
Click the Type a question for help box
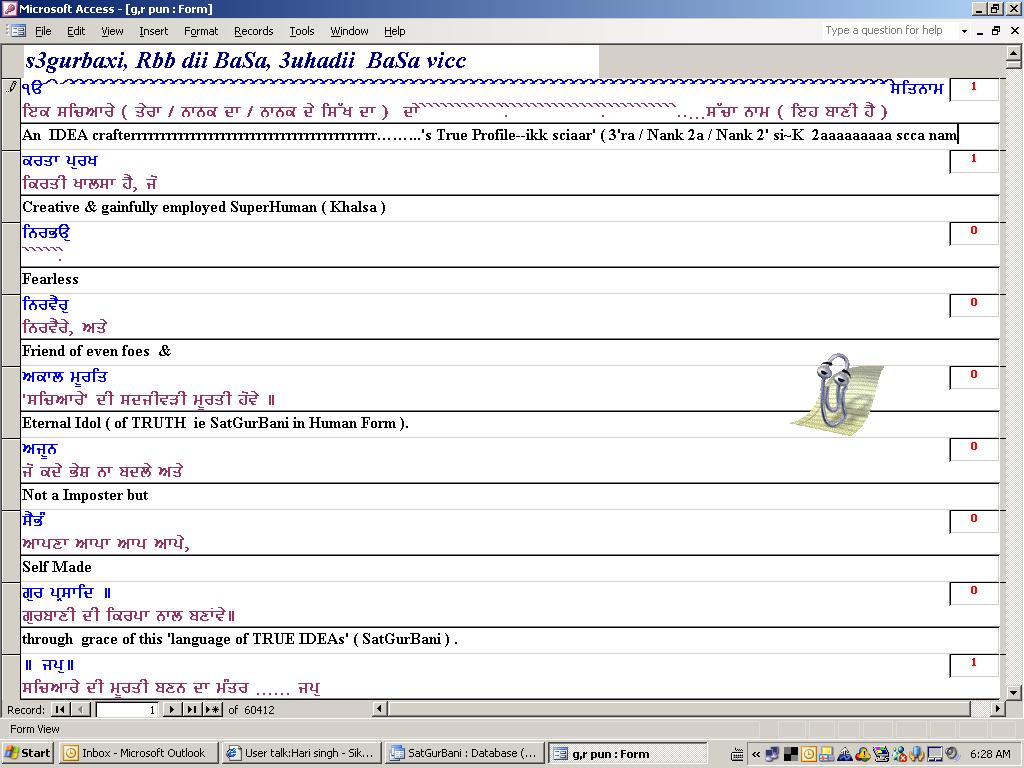889,30
